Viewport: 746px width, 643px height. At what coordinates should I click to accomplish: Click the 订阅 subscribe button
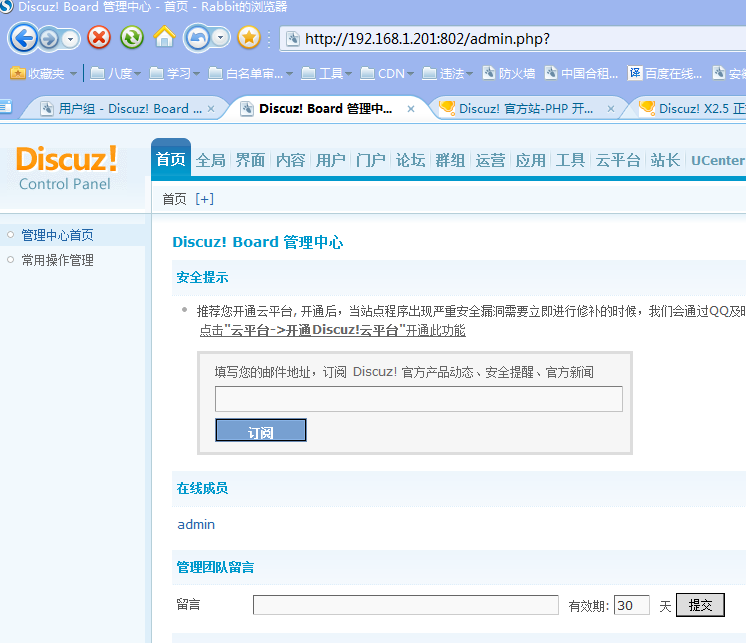[261, 430]
